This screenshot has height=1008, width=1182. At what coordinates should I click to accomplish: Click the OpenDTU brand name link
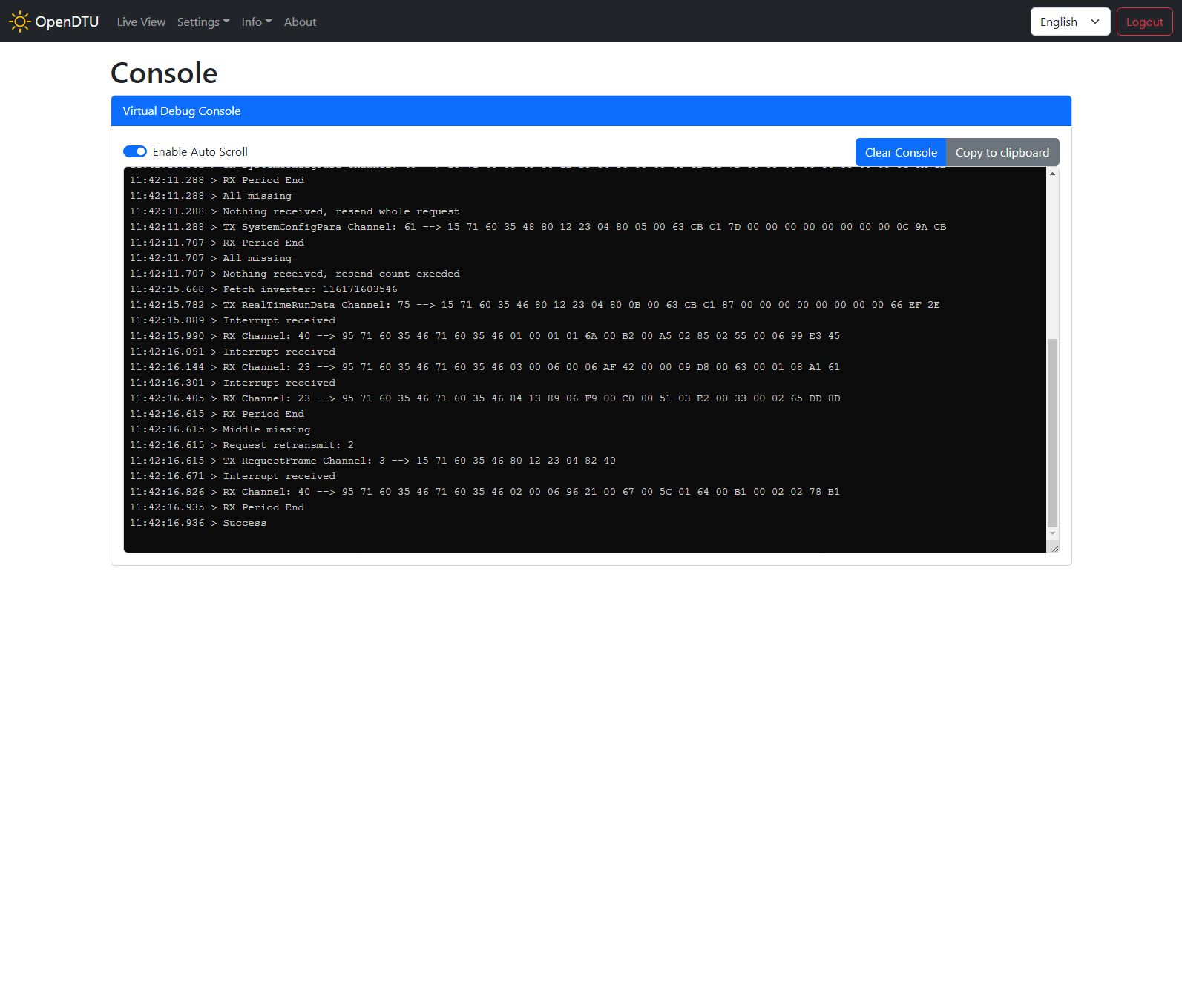[x=67, y=22]
